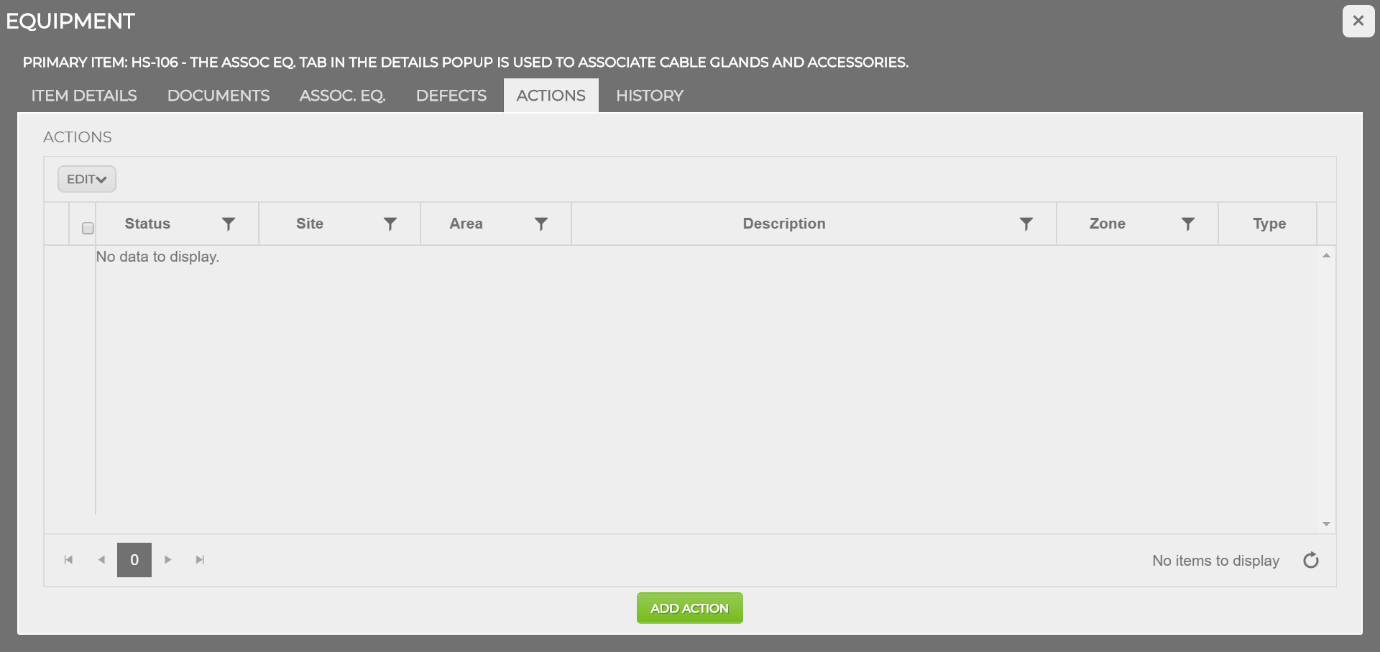This screenshot has width=1380, height=652.
Task: Jump to the first page of results
Action: click(68, 560)
